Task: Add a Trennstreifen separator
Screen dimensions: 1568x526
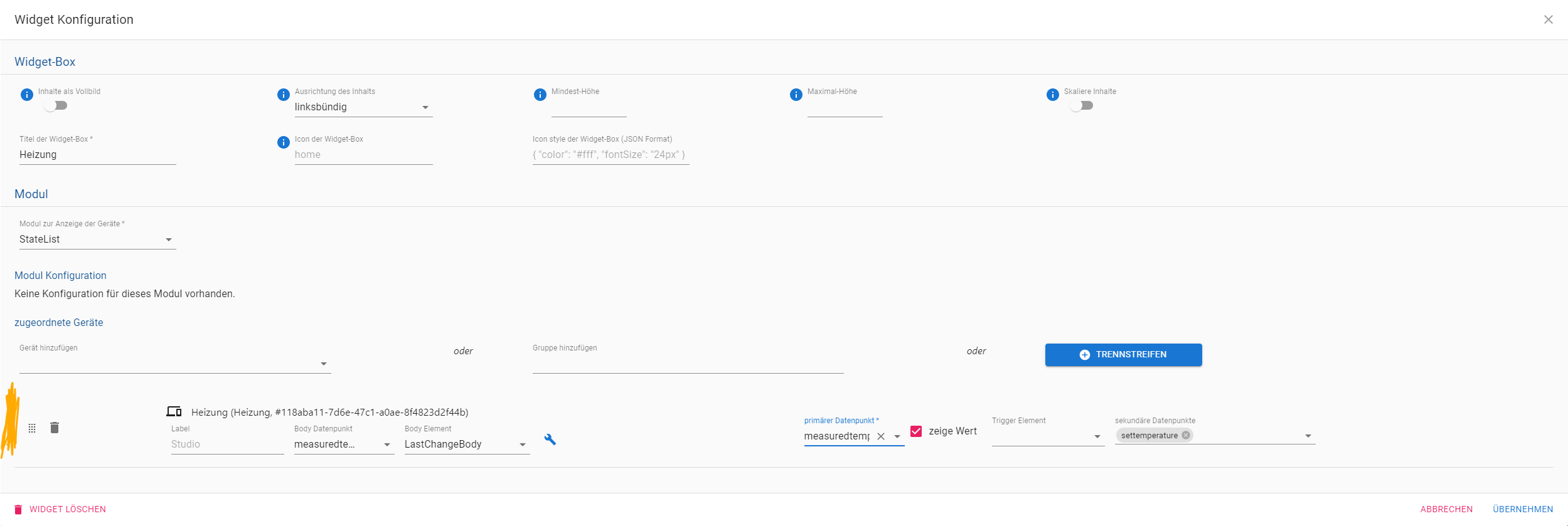Action: [x=1123, y=355]
